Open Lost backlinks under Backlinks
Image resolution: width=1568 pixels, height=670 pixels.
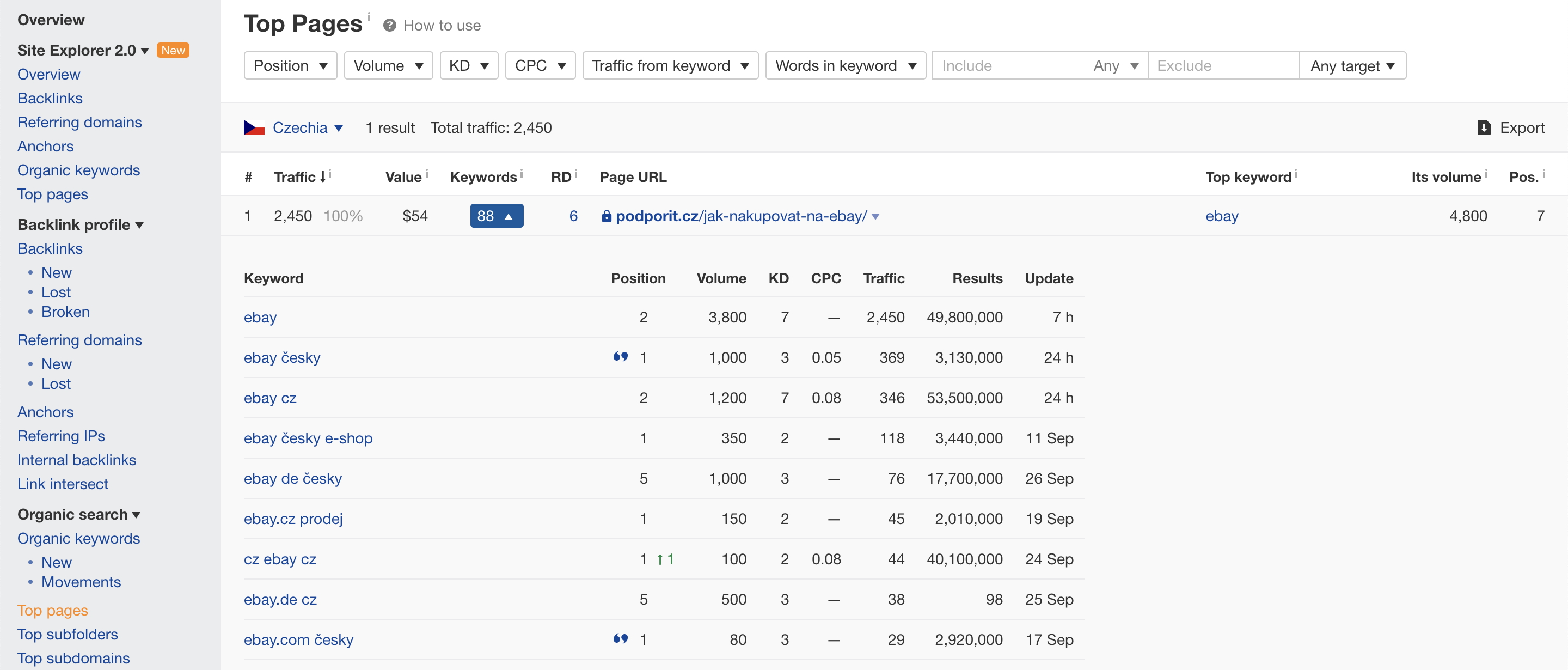click(56, 293)
